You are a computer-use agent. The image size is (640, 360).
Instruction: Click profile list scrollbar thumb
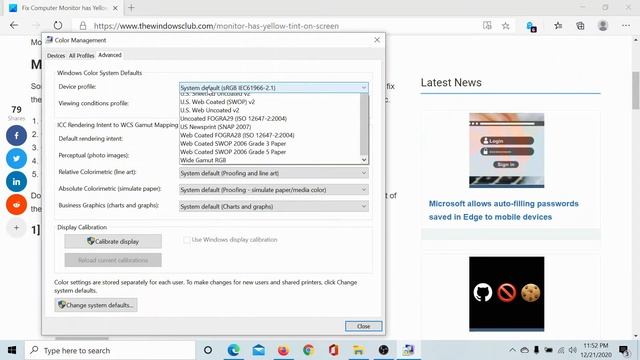click(364, 124)
